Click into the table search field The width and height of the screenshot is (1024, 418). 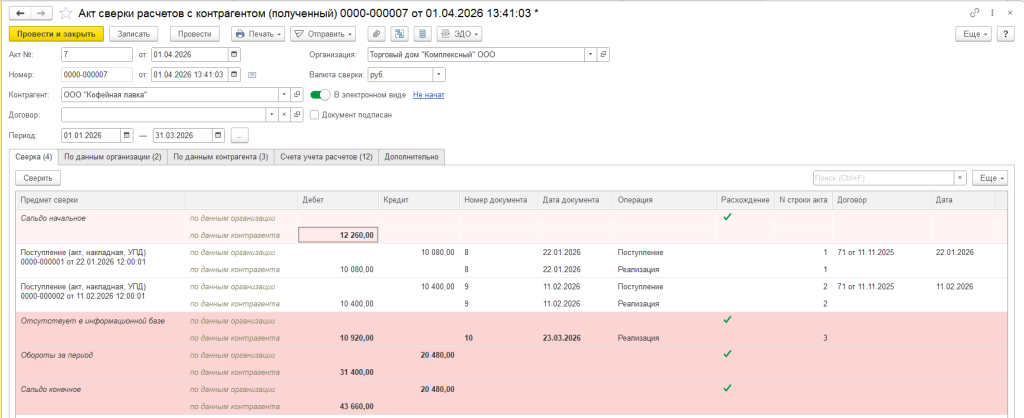coord(883,177)
